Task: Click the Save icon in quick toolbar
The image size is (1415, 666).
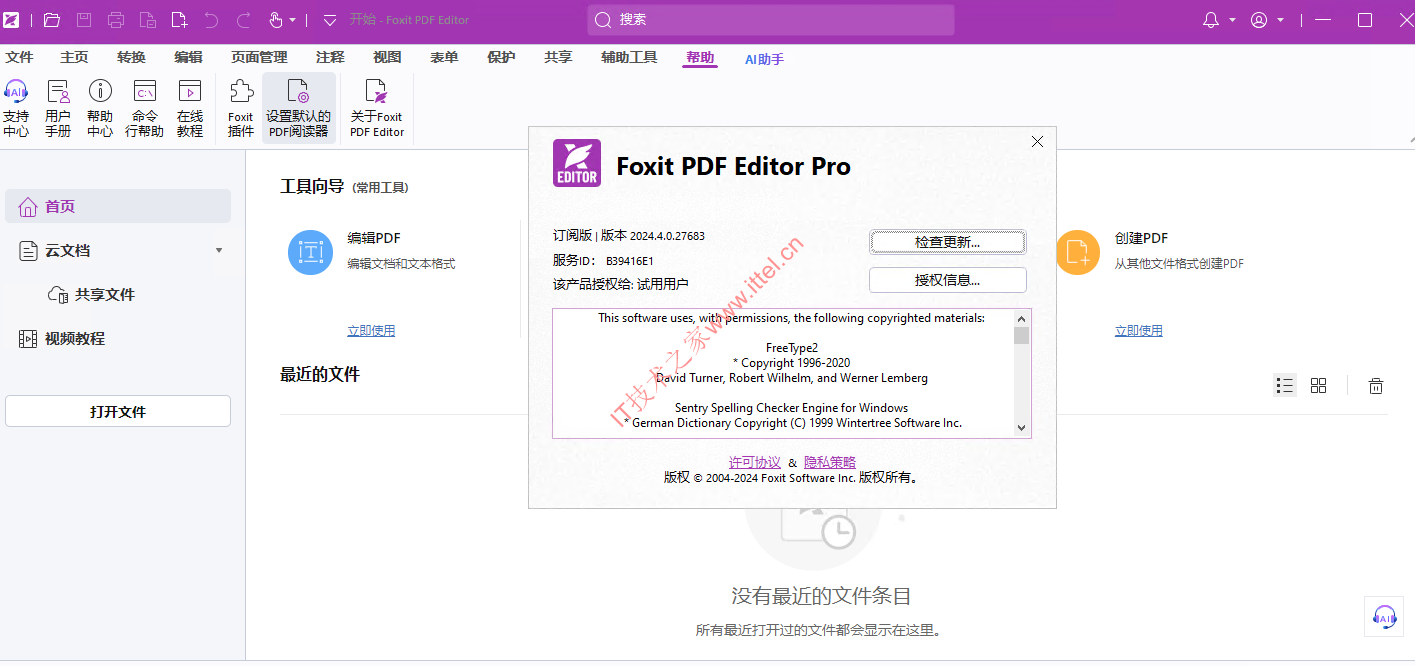Action: (84, 20)
